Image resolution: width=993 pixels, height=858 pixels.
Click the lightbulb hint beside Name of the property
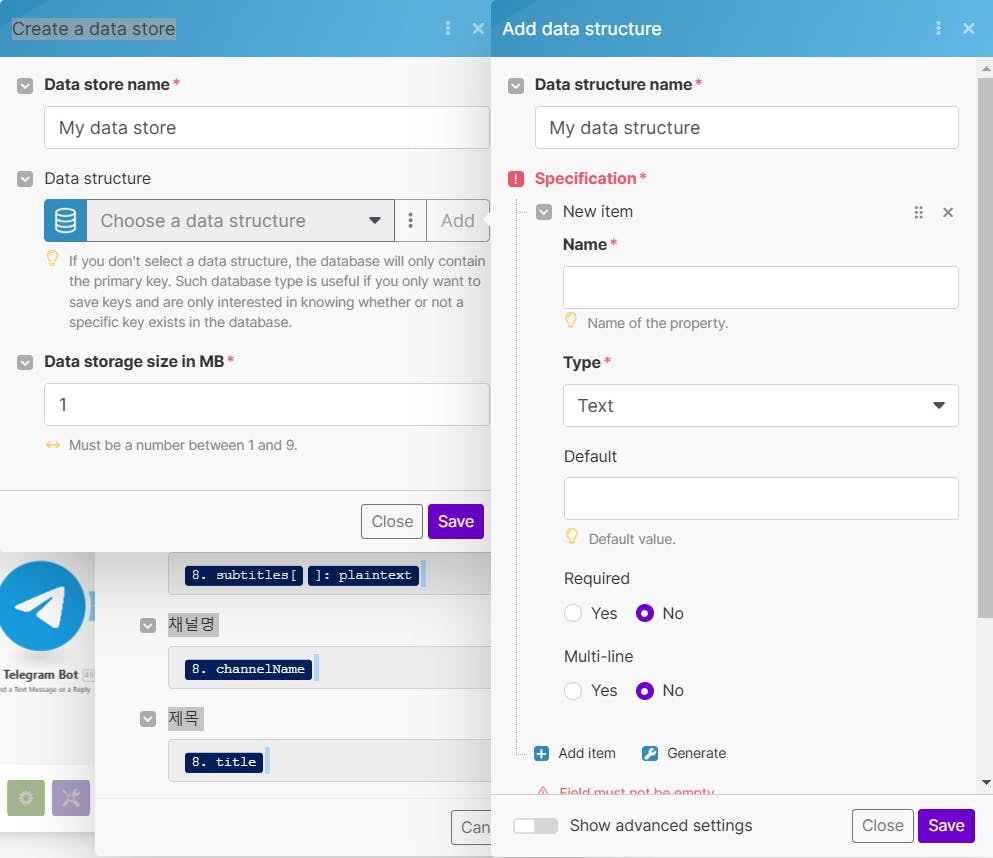pyautogui.click(x=571, y=320)
